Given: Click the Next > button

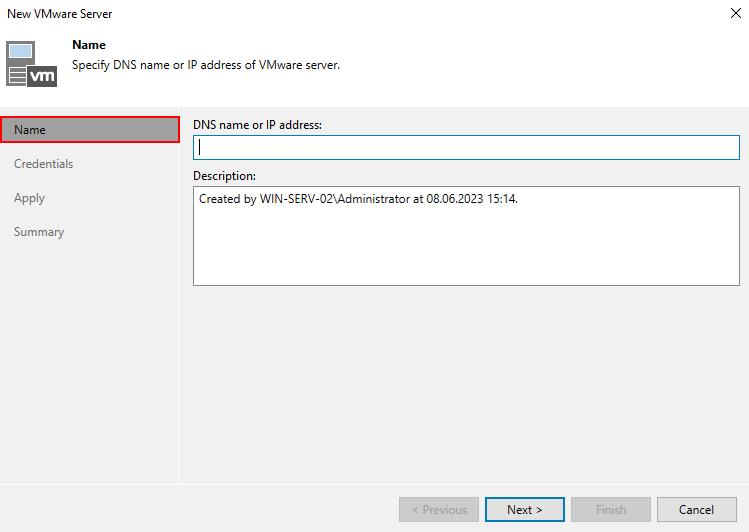Looking at the screenshot, I should [x=524, y=510].
